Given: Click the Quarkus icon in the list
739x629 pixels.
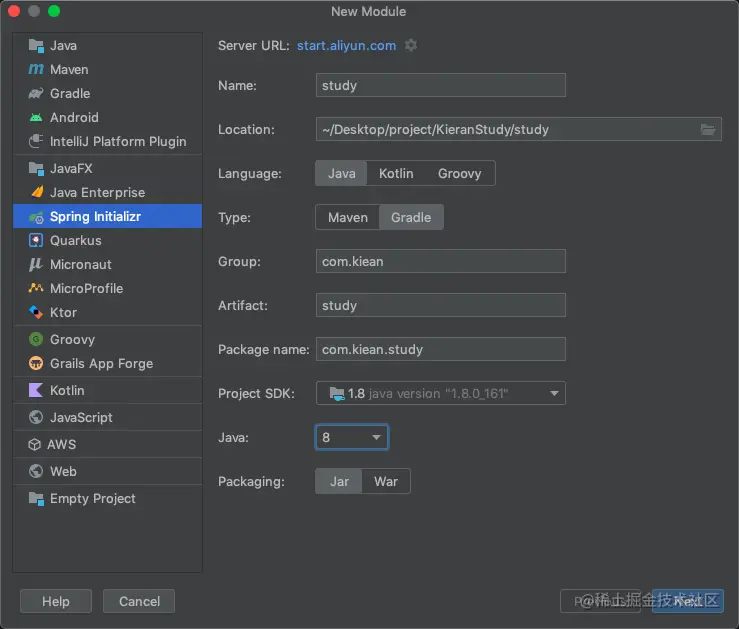Looking at the screenshot, I should (x=36, y=241).
